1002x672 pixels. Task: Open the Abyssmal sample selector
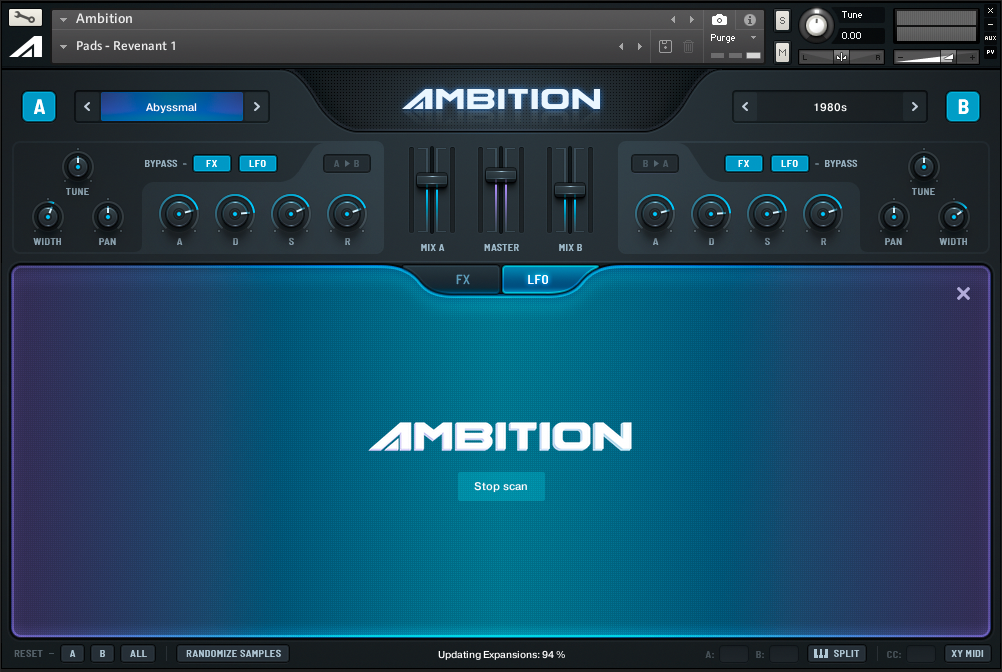171,107
